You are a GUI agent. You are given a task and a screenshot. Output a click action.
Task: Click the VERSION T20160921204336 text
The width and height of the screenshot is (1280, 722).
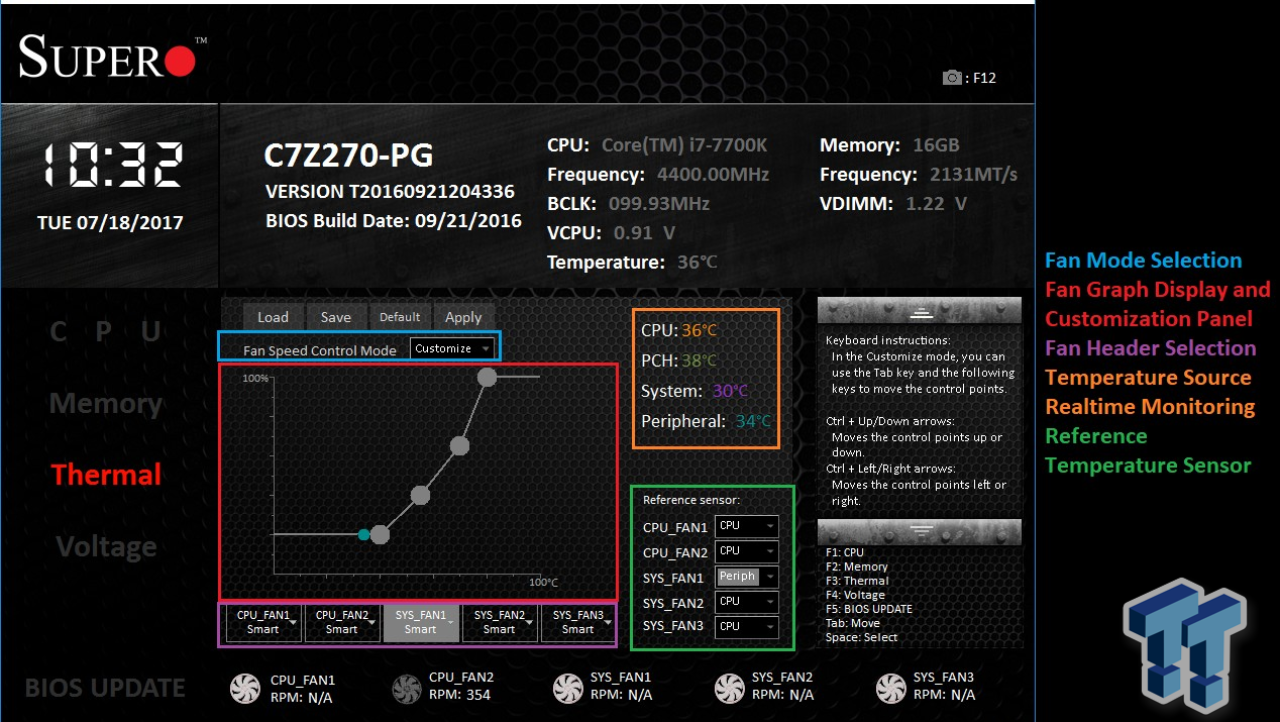(390, 191)
